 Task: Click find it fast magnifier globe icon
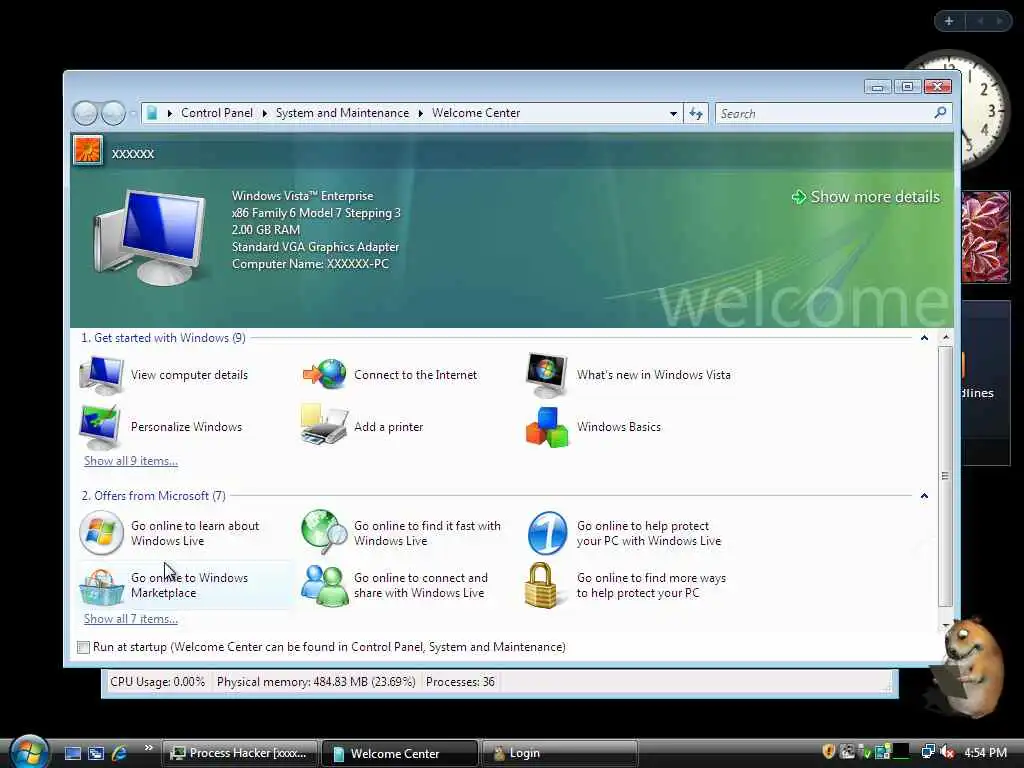point(325,532)
